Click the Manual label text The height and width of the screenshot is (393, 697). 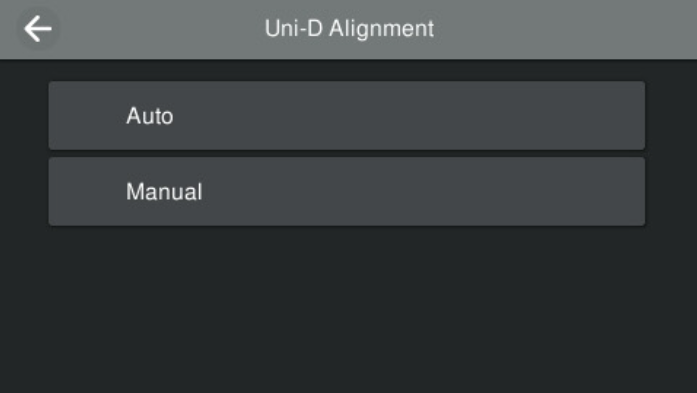164,192
